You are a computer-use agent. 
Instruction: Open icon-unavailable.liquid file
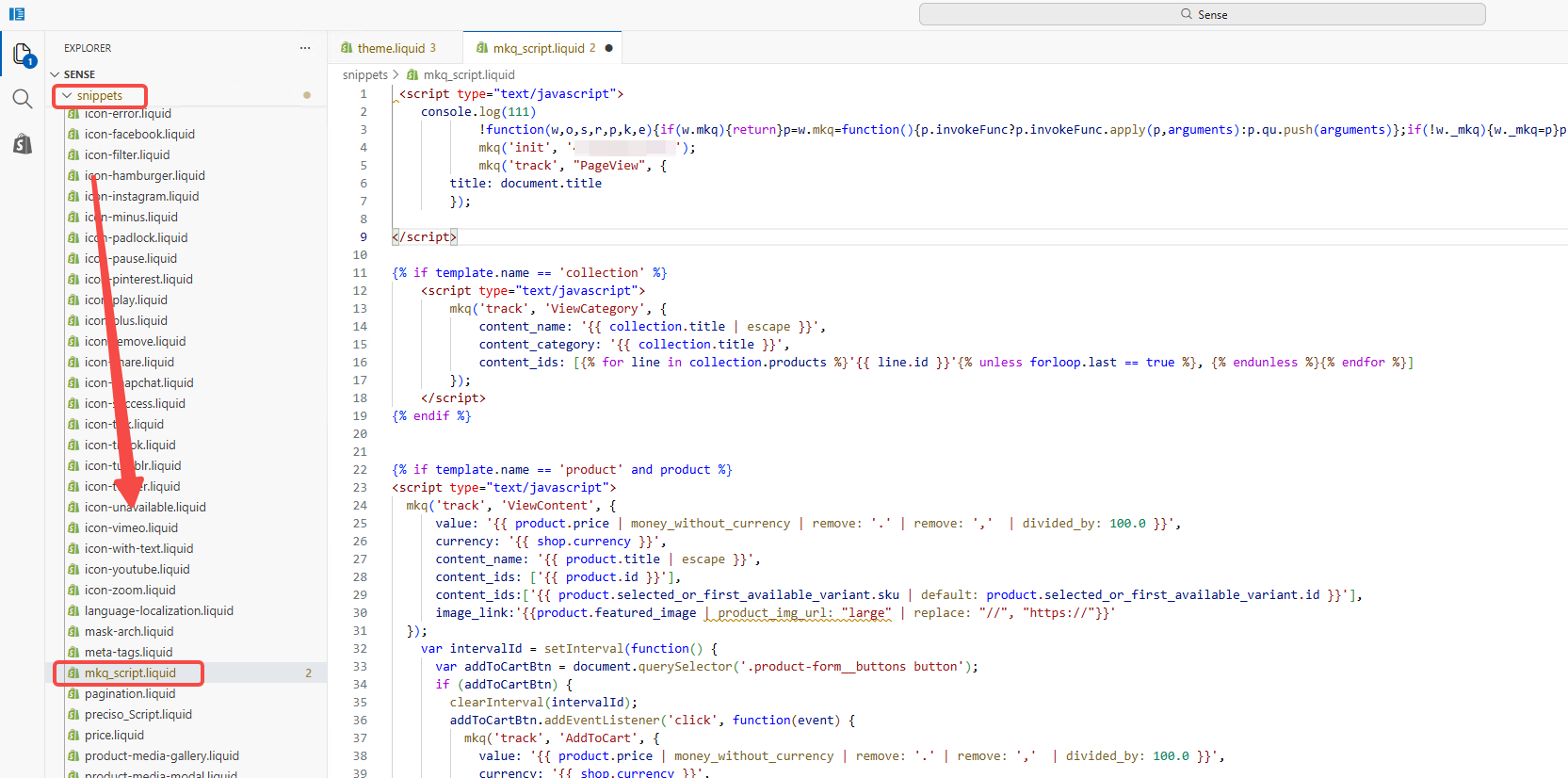[145, 508]
